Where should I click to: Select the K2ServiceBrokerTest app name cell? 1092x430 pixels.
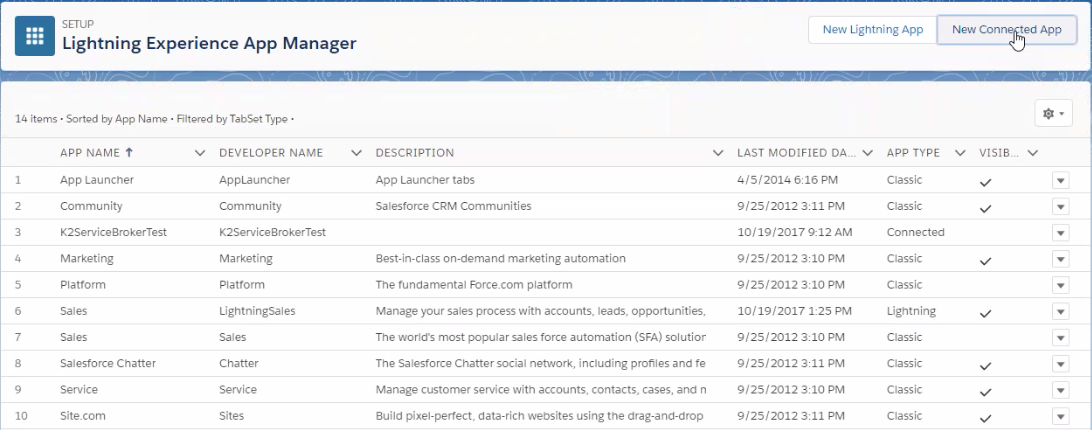113,232
